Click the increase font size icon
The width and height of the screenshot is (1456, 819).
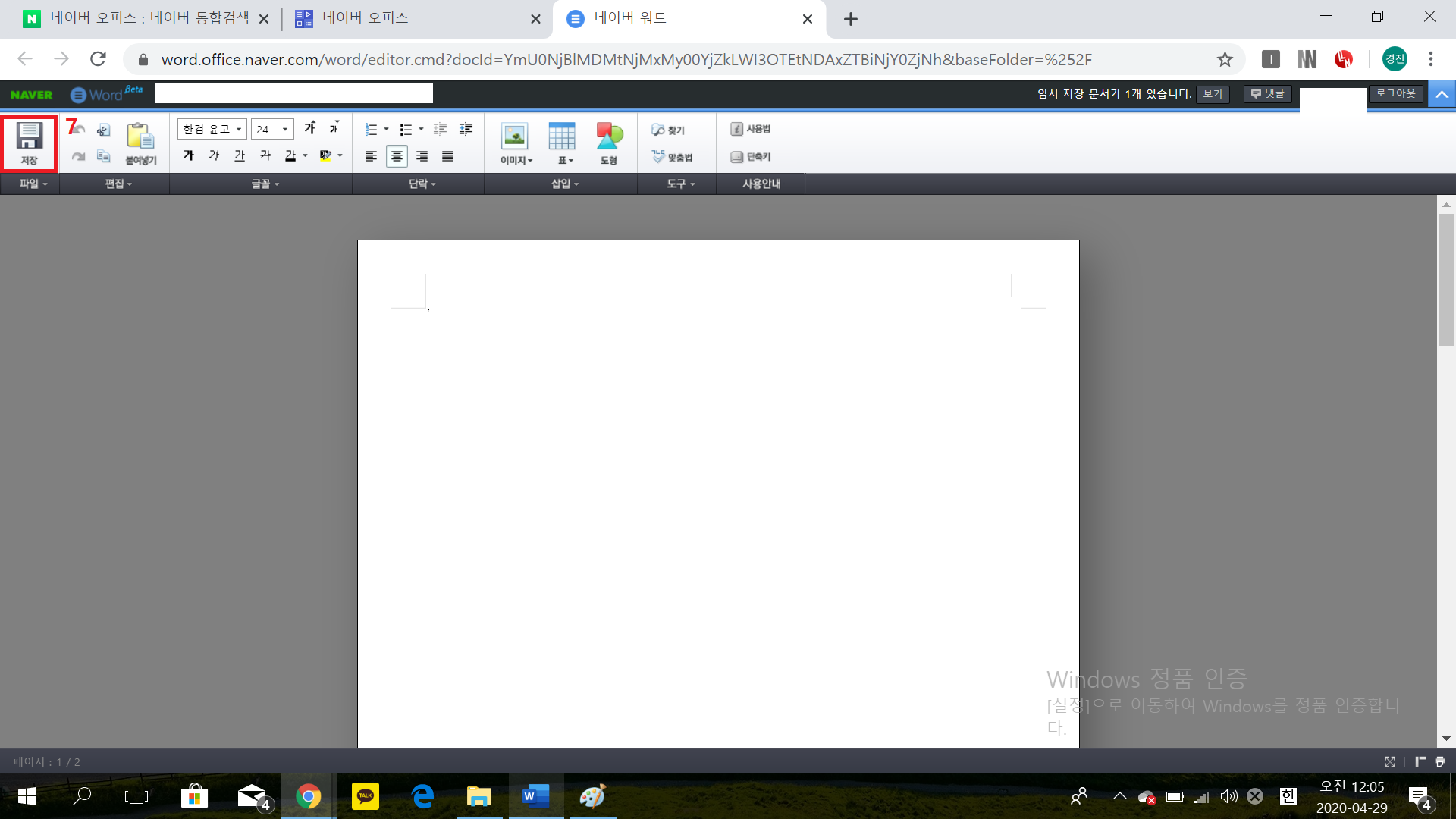tap(309, 128)
